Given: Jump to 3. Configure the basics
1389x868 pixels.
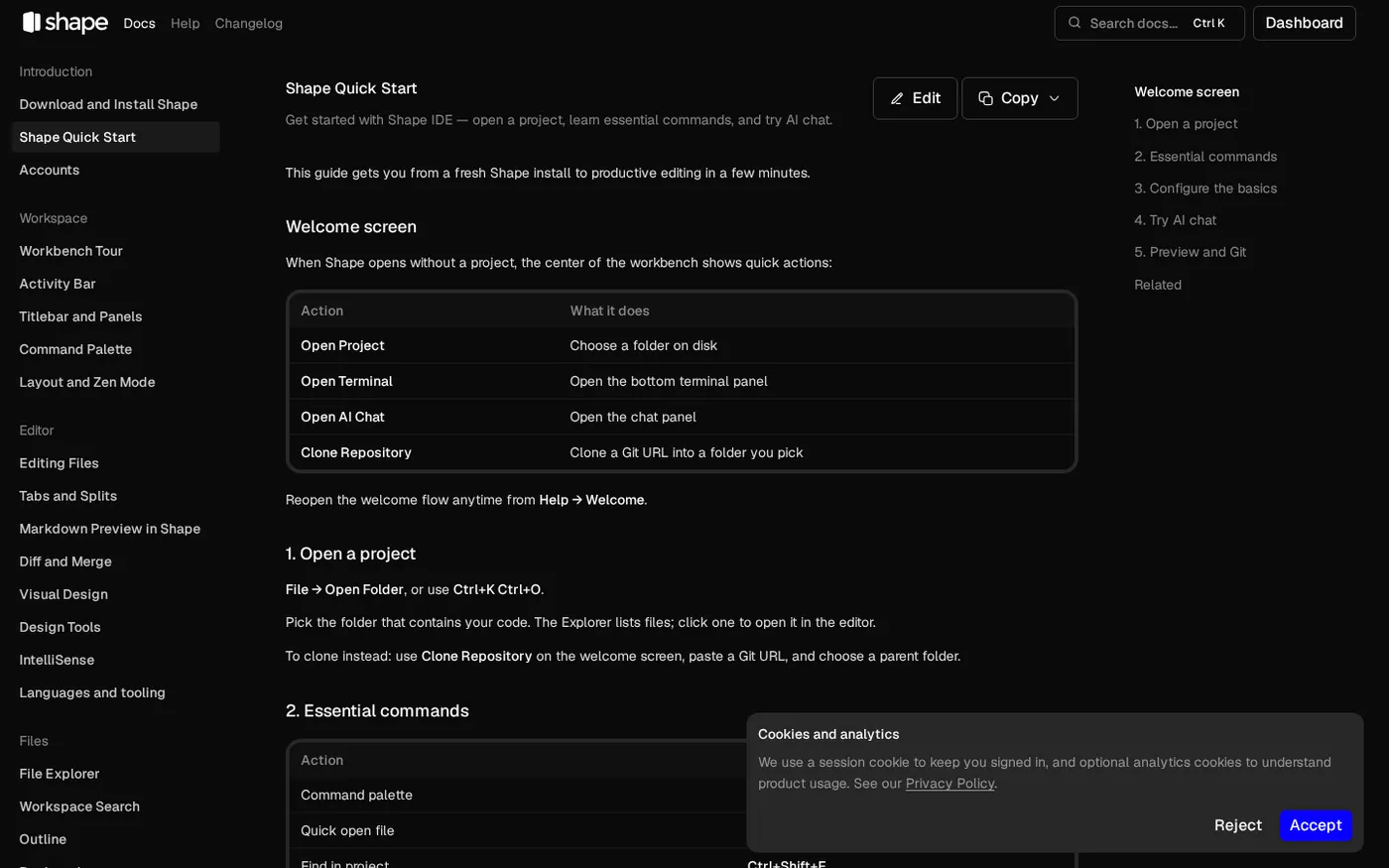Looking at the screenshot, I should tap(1205, 188).
